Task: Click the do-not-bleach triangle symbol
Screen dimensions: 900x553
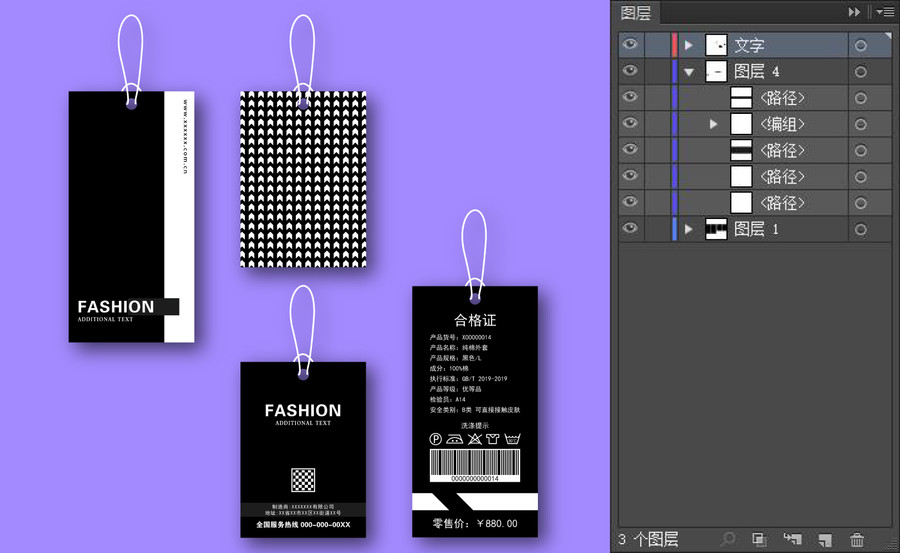Action: pyautogui.click(x=474, y=439)
